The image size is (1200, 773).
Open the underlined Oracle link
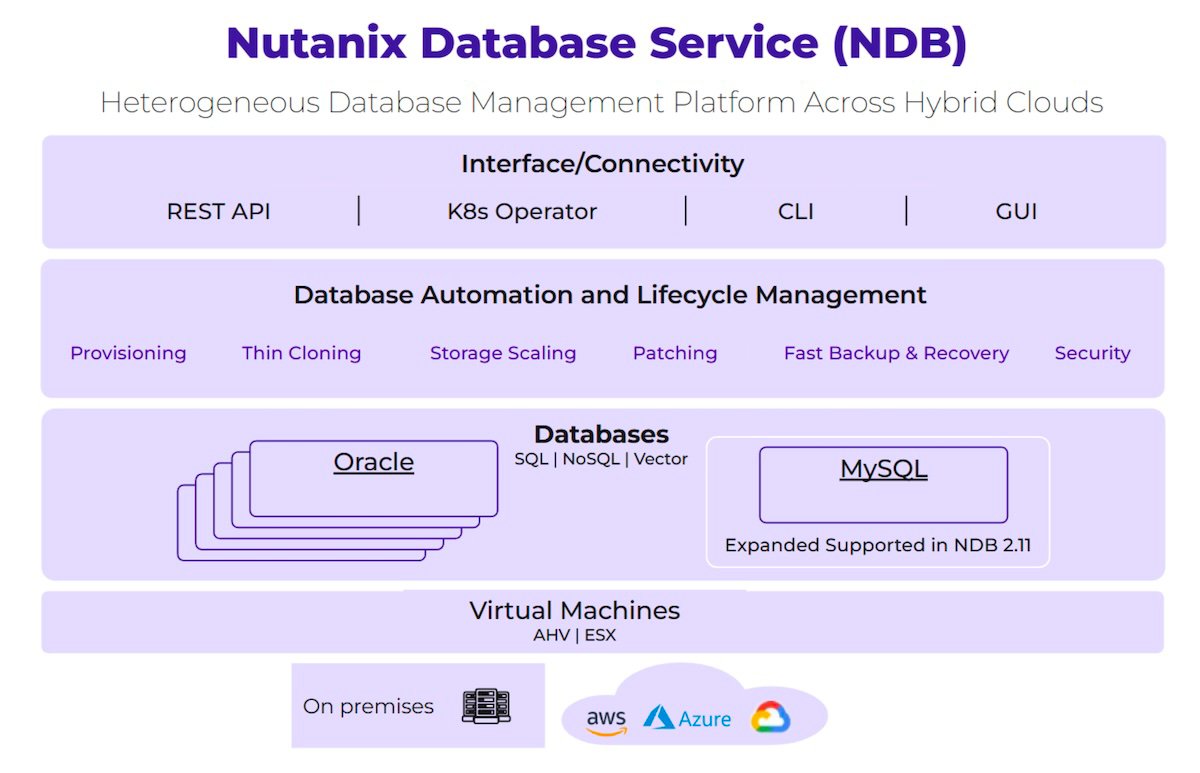pyautogui.click(x=374, y=462)
